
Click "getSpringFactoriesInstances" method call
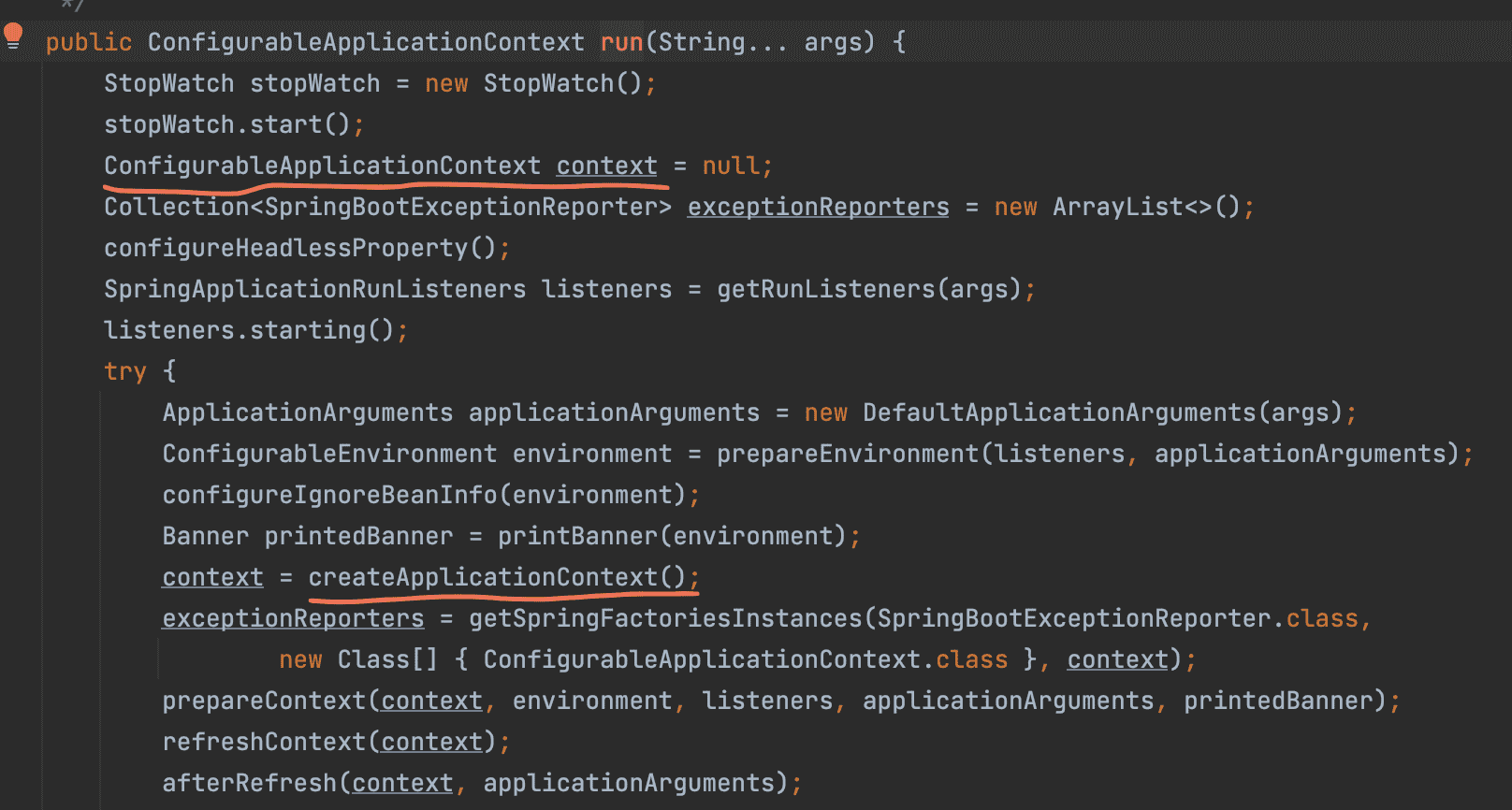665,618
